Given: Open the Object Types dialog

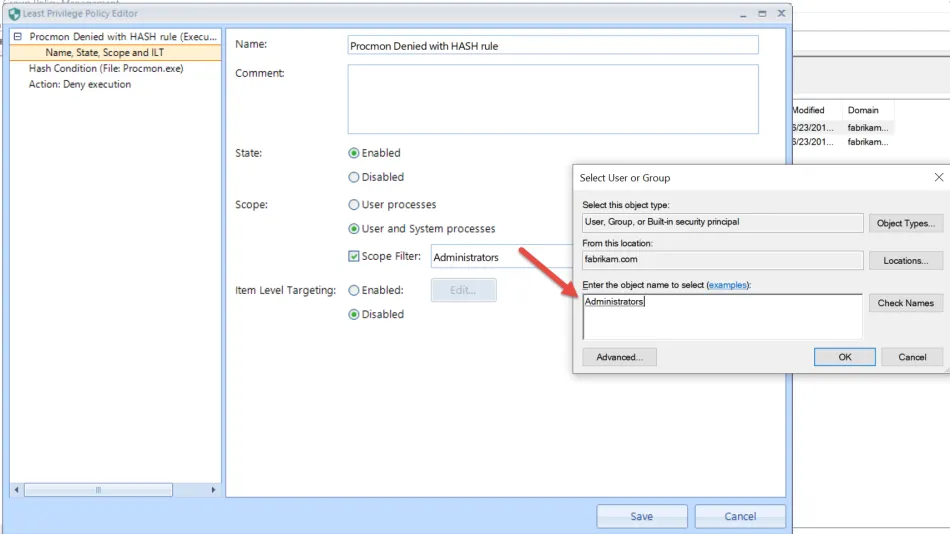Looking at the screenshot, I should coord(905,223).
